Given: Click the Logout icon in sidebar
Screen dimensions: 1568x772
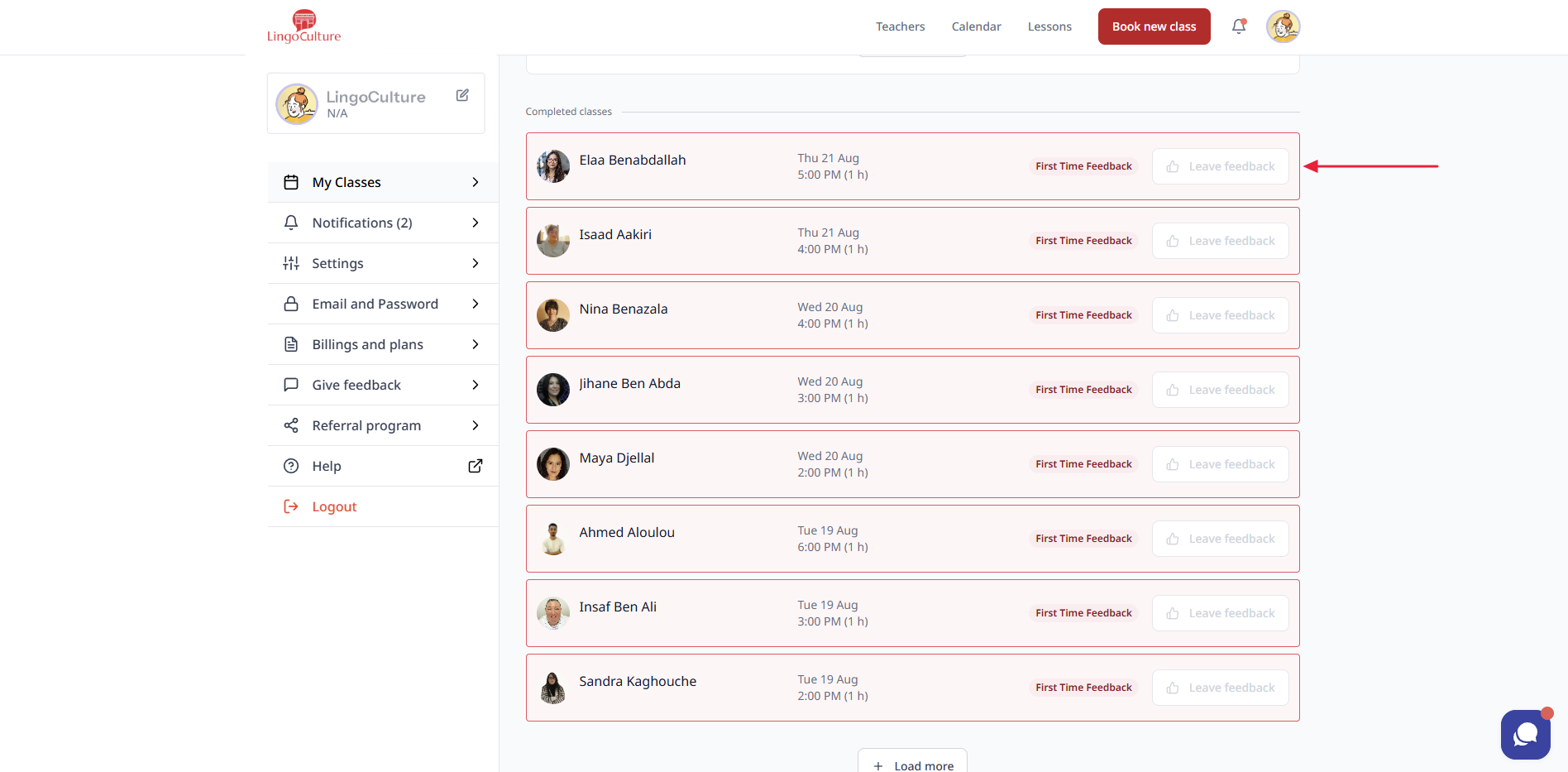Looking at the screenshot, I should pyautogui.click(x=291, y=506).
